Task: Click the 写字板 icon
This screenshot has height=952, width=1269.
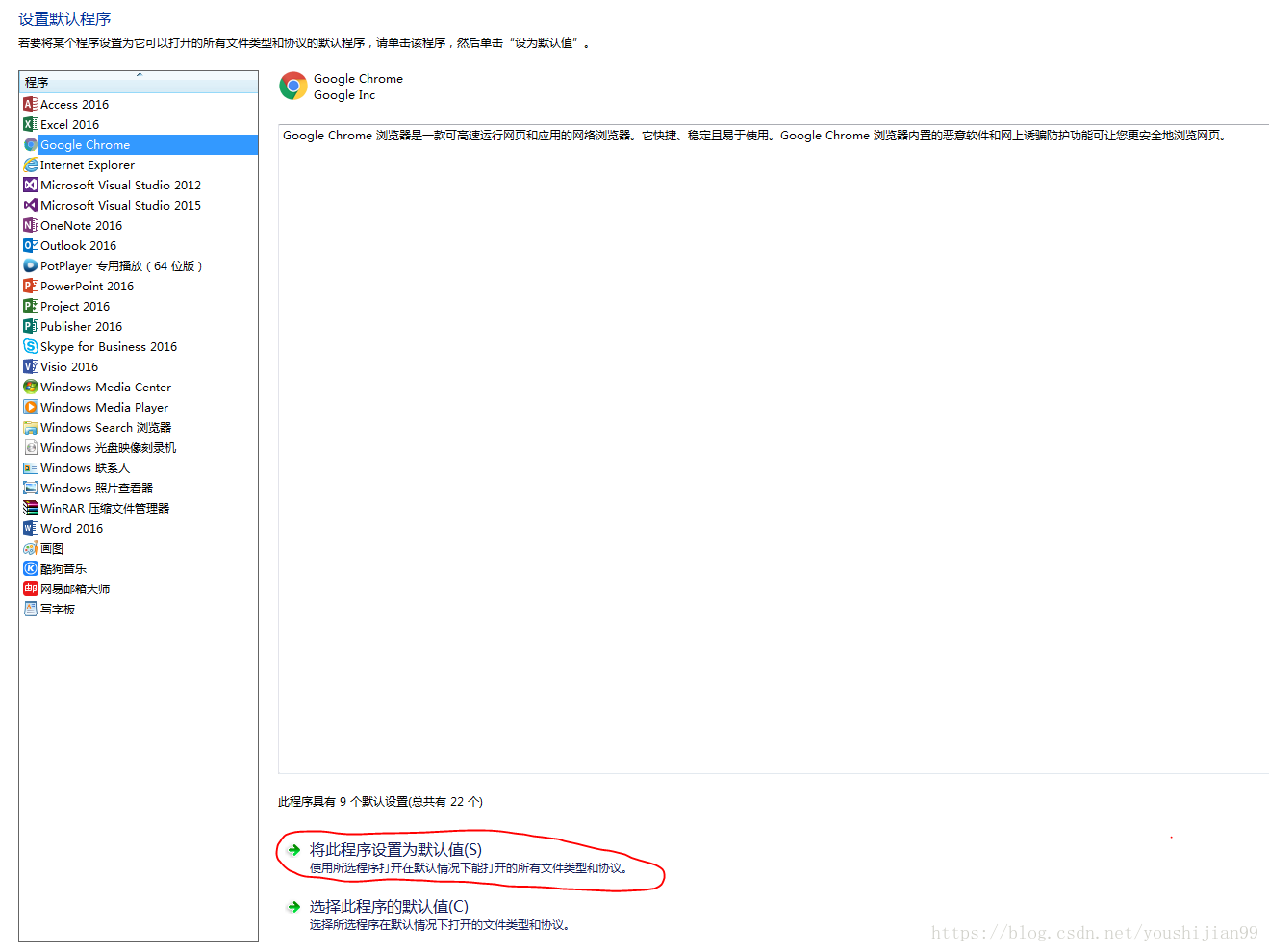Action: [x=31, y=609]
